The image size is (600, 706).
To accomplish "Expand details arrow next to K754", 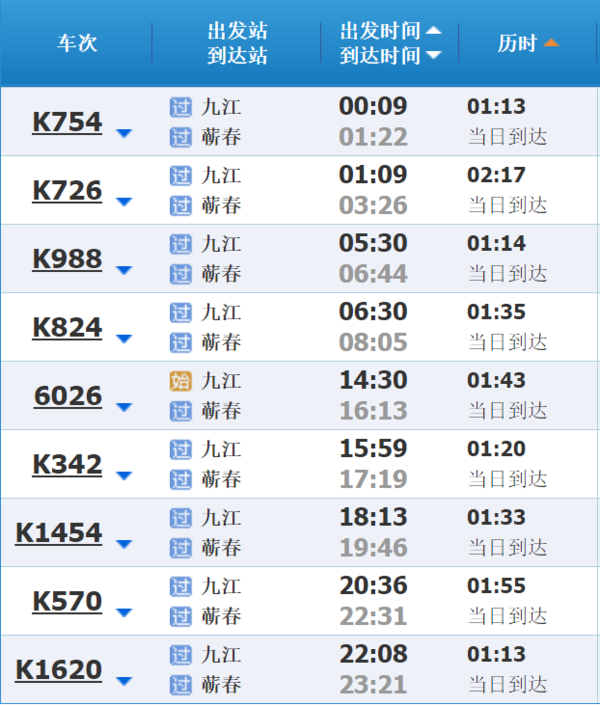I will pos(124,133).
